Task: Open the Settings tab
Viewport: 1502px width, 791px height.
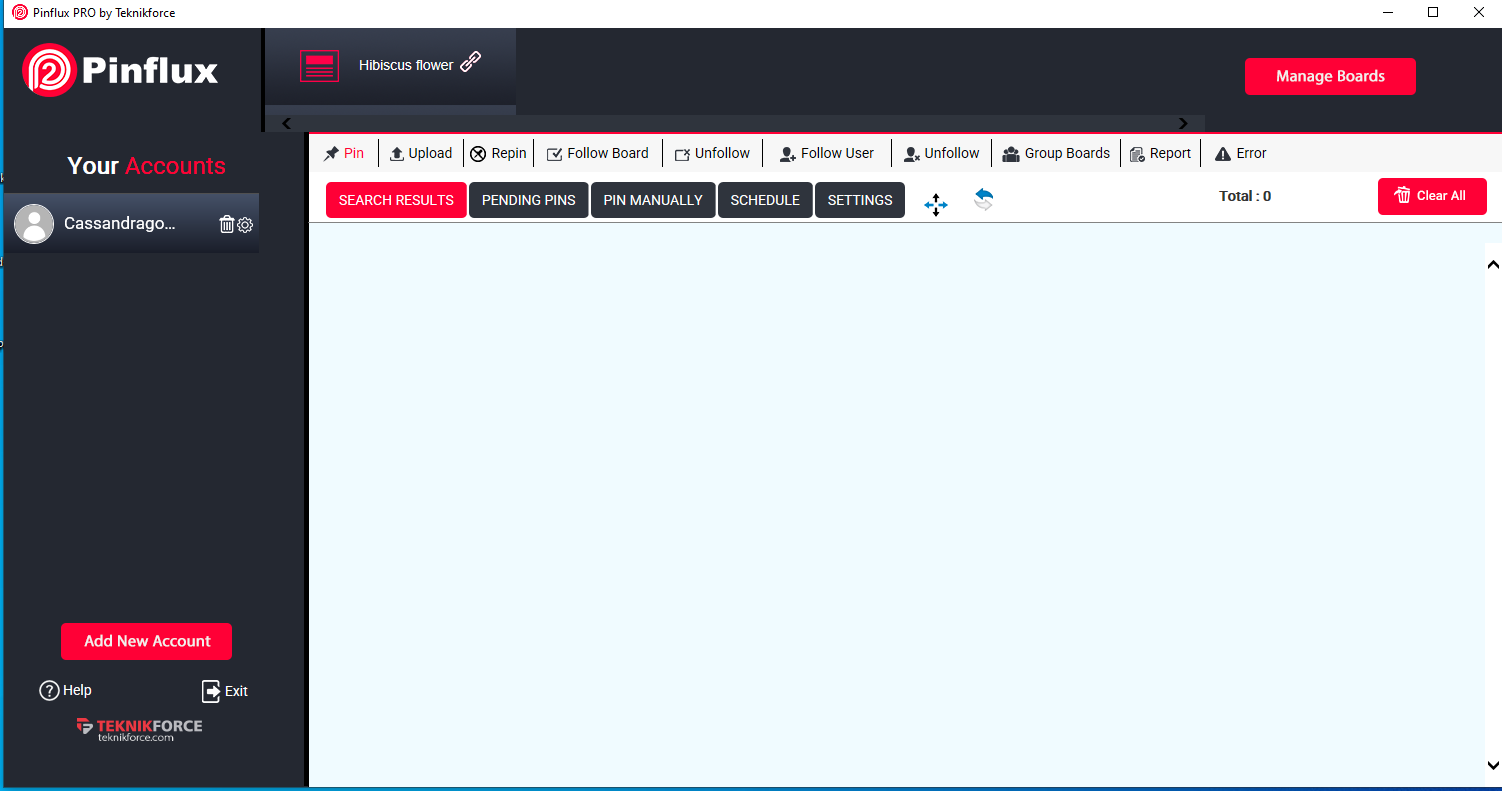Action: pyautogui.click(x=860, y=200)
